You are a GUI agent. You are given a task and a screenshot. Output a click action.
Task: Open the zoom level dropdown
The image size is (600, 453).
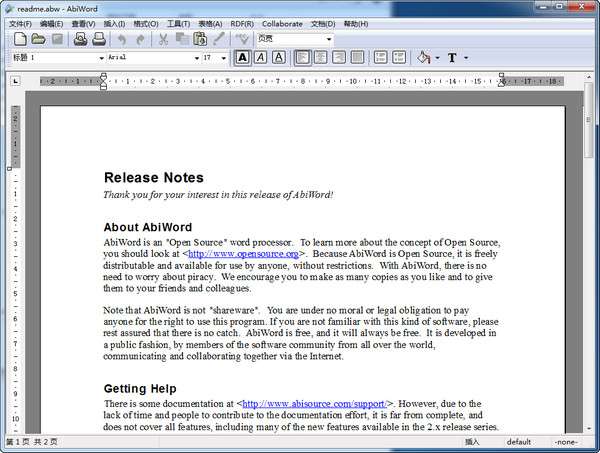click(329, 39)
